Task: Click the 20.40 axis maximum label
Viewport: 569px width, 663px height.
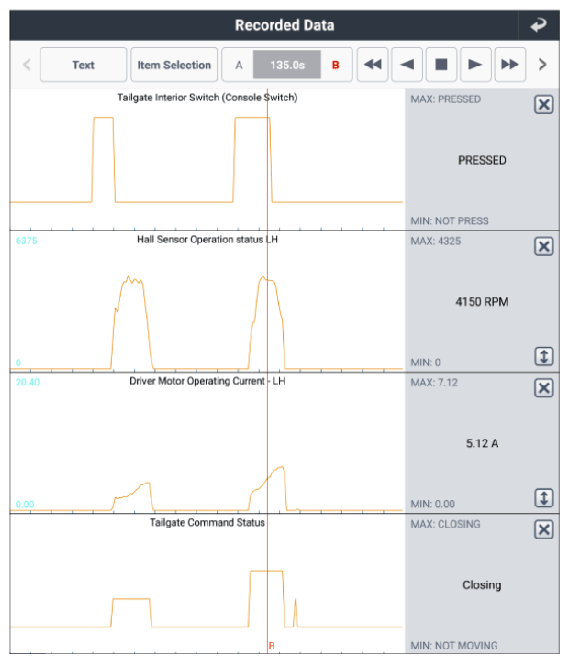Action: [x=27, y=382]
